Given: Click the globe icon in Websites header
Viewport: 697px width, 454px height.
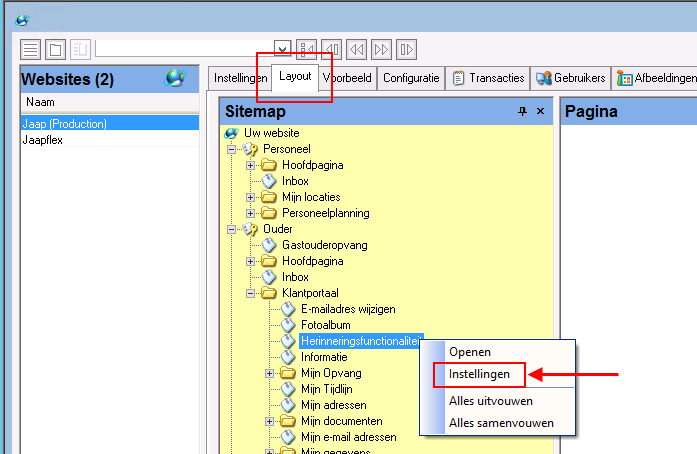Looking at the screenshot, I should (174, 78).
